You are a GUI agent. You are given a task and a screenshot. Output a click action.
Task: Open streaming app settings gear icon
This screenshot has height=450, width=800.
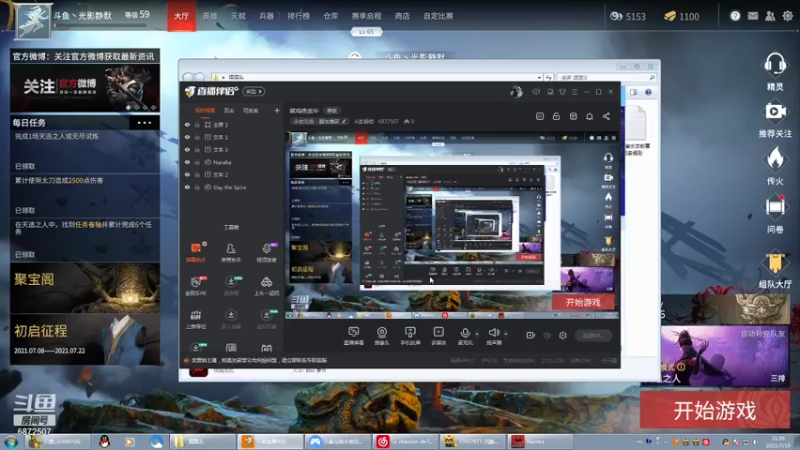[x=563, y=335]
